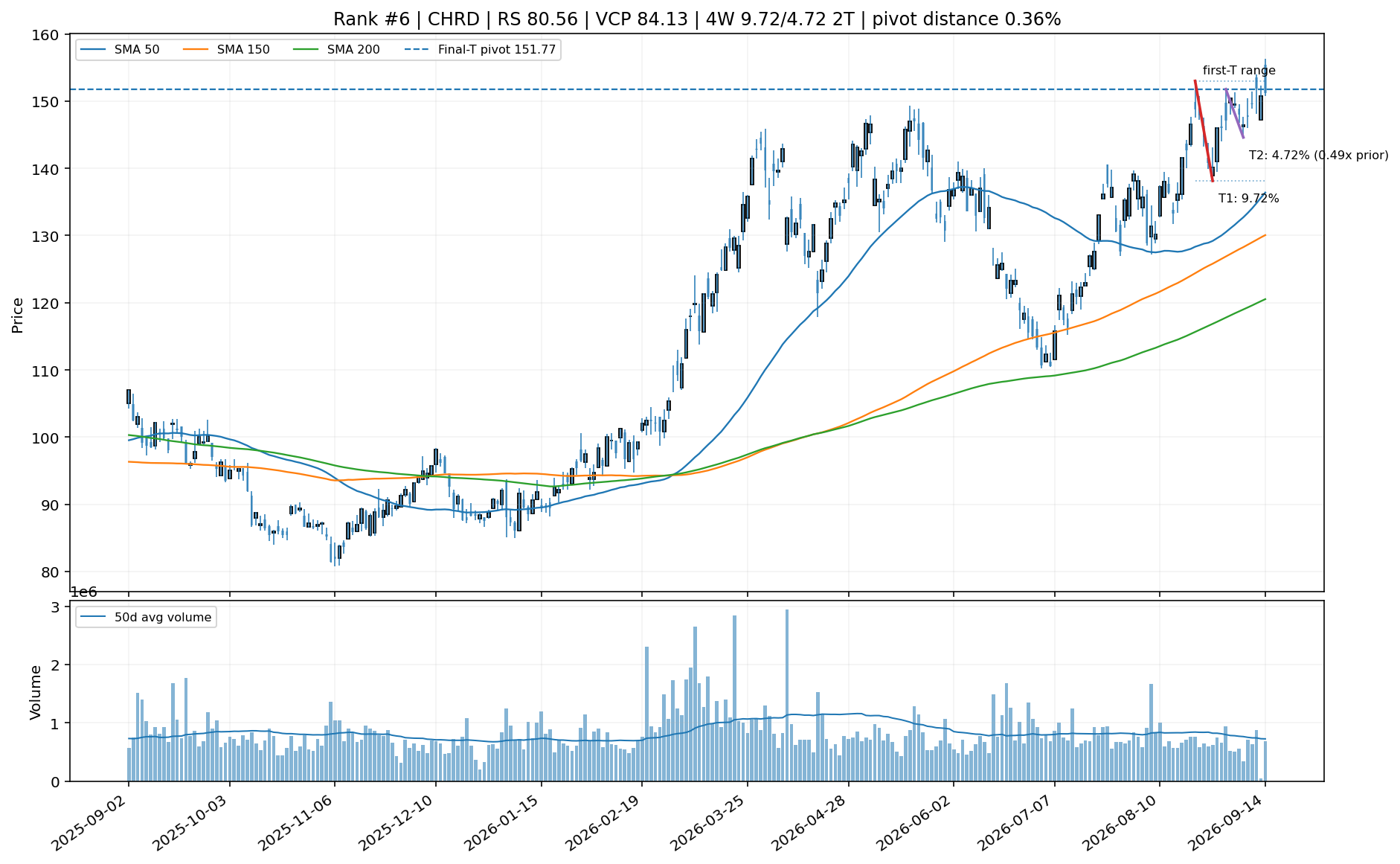Screen dimensions: 1400x864
Task: Select the SMA 150 legend entry
Action: tap(226, 50)
